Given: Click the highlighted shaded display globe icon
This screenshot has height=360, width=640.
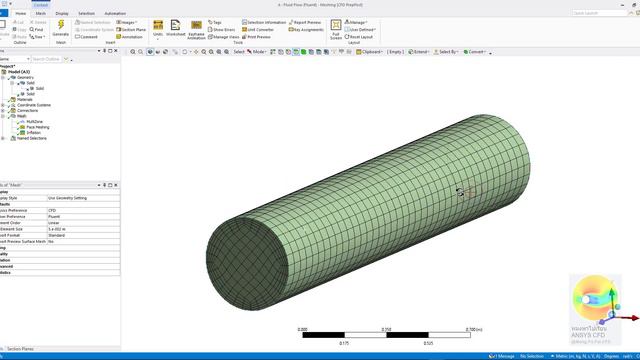Looking at the screenshot, I should point(150,52).
